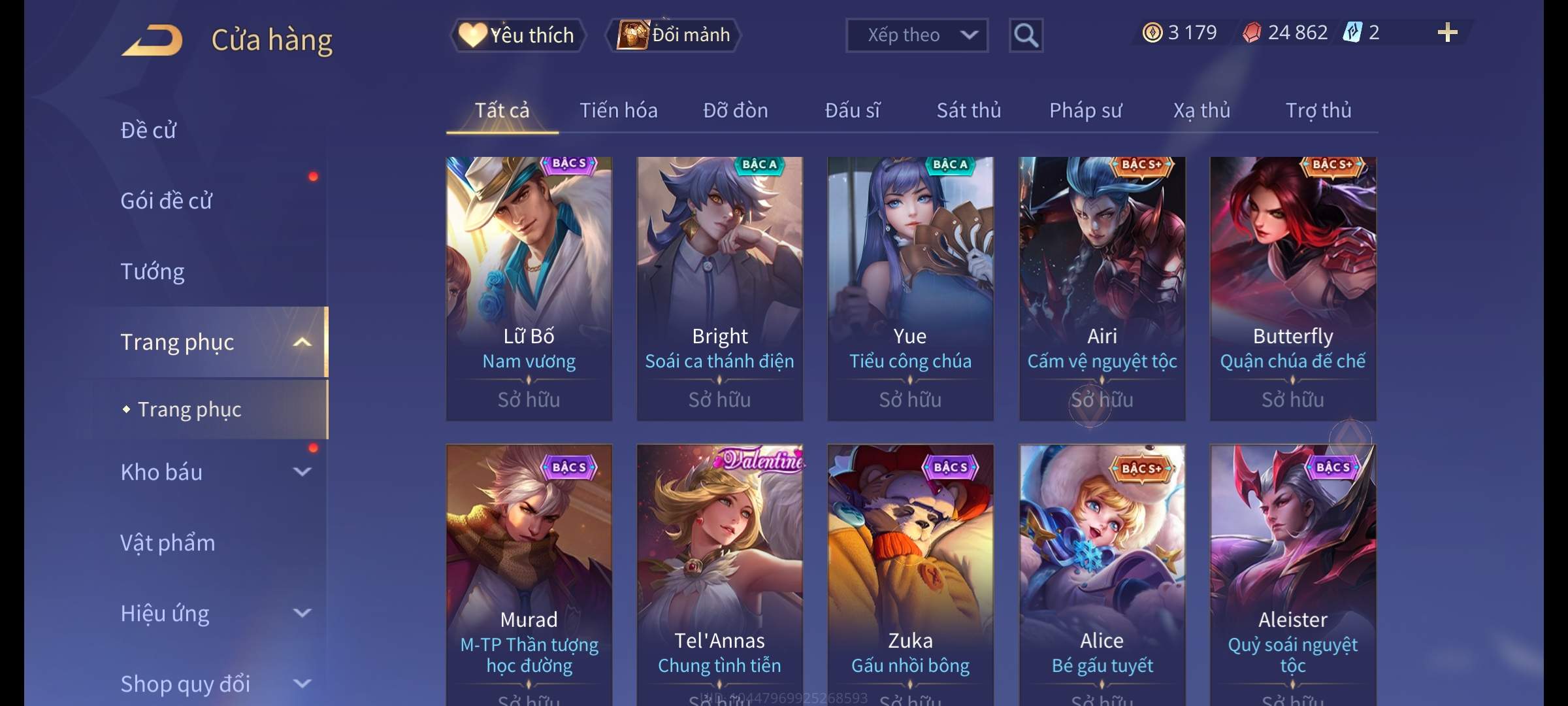1568x706 pixels.
Task: Open Gói đề cử in sidebar
Action: pyautogui.click(x=166, y=201)
